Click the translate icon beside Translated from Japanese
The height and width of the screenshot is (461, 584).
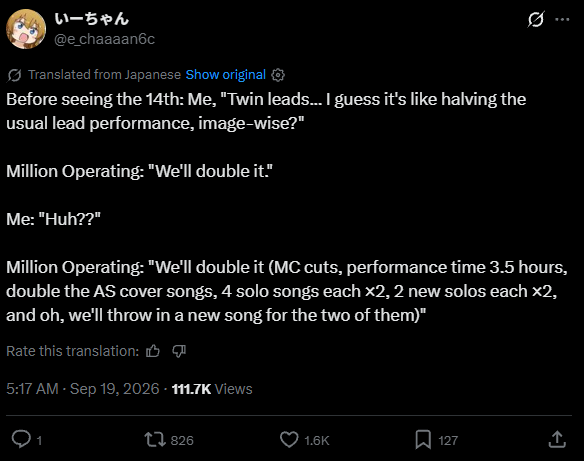[15, 75]
